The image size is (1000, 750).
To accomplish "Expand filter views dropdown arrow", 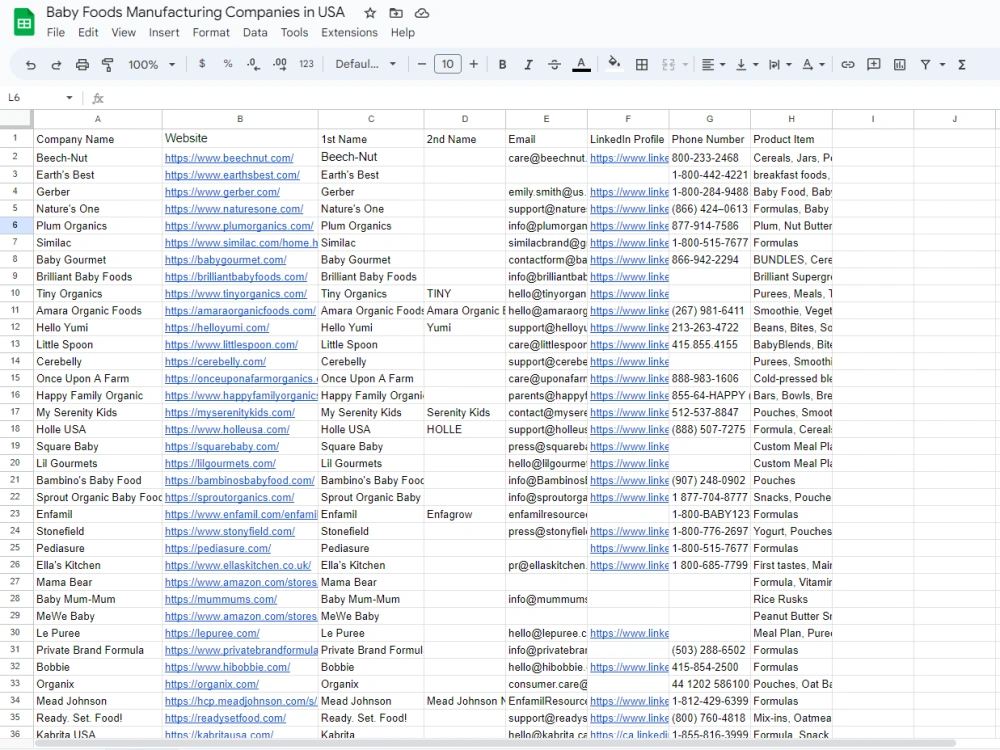I will (x=942, y=64).
